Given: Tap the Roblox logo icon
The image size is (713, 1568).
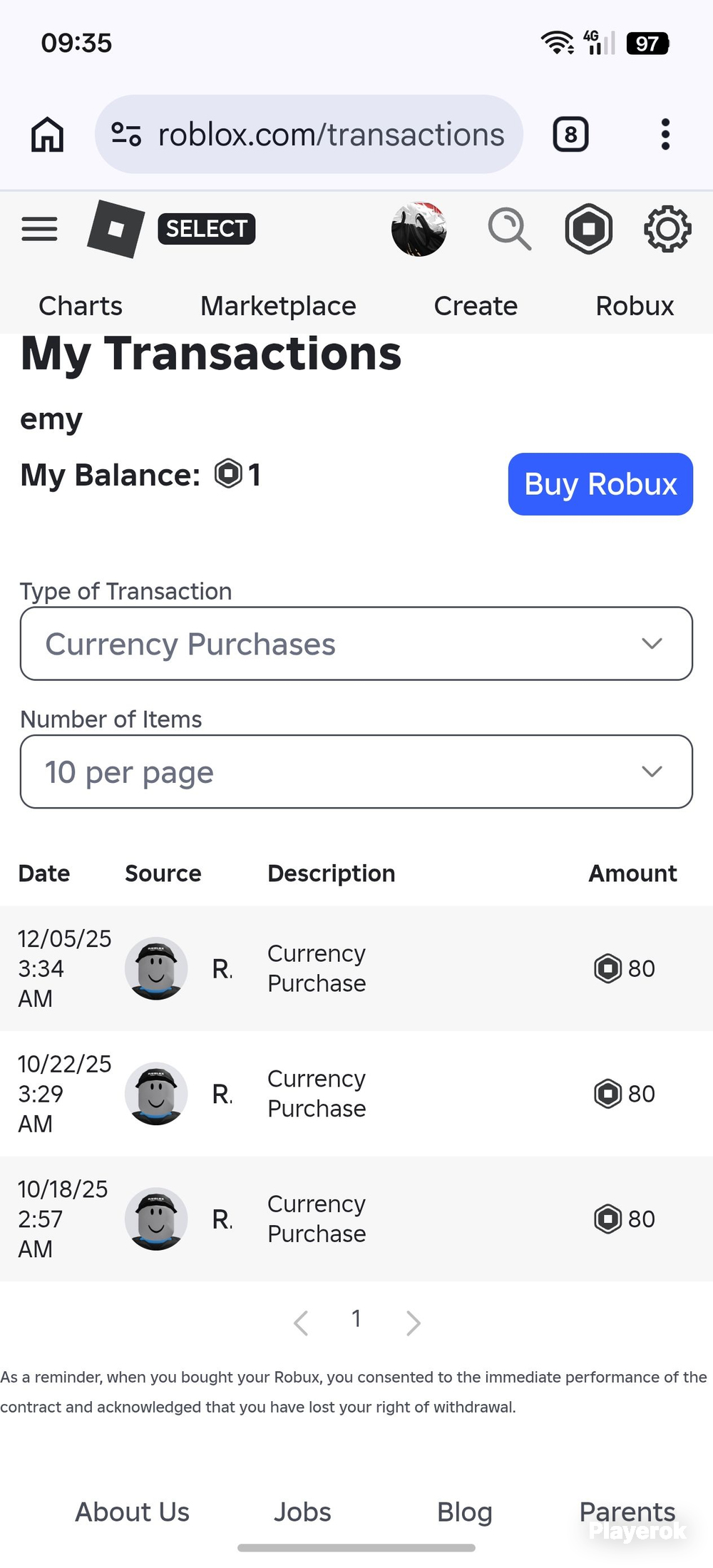Looking at the screenshot, I should click(x=116, y=229).
